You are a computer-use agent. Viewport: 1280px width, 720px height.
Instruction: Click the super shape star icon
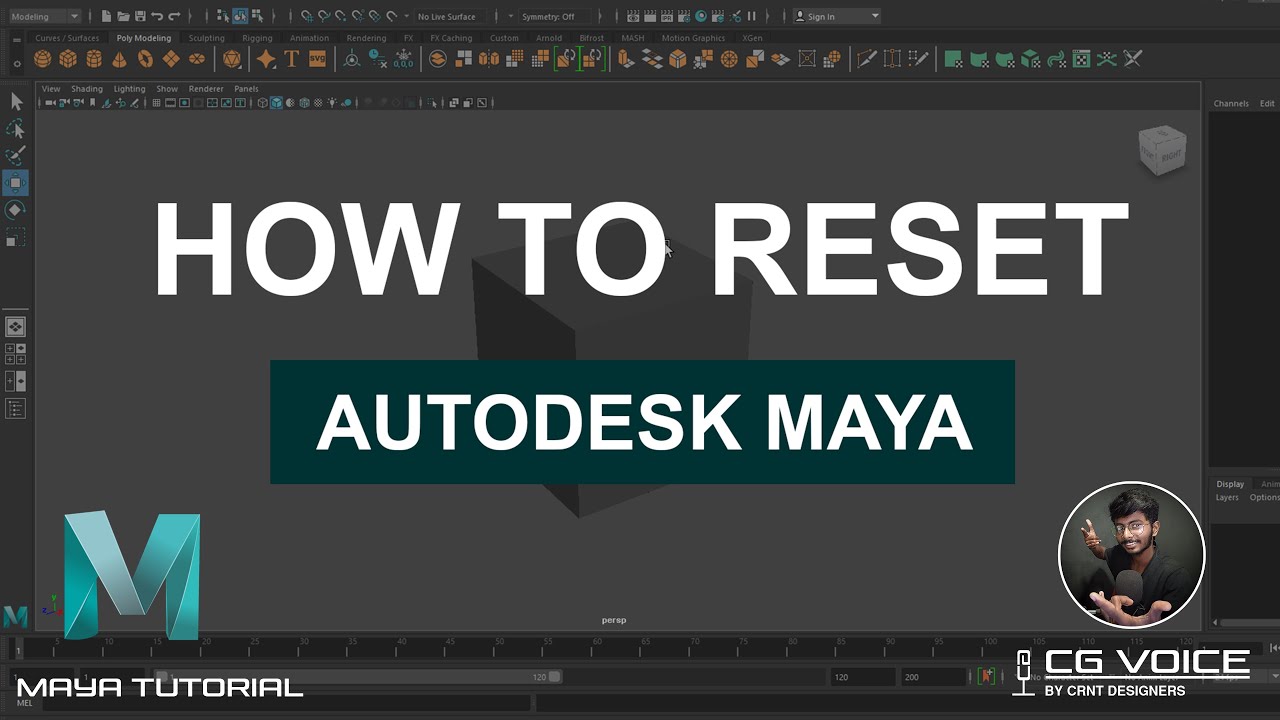tap(266, 60)
